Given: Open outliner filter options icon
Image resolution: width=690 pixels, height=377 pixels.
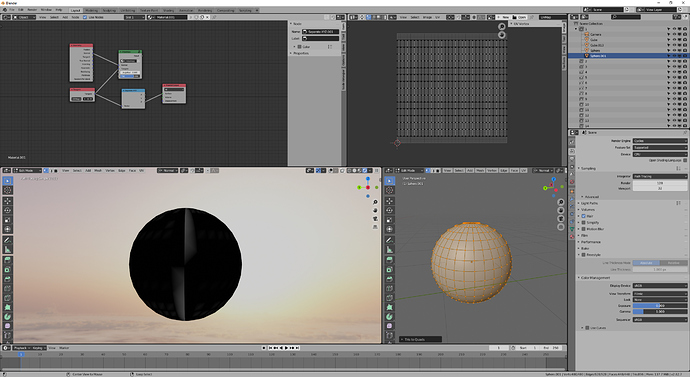Looking at the screenshot, I should pos(676,17).
